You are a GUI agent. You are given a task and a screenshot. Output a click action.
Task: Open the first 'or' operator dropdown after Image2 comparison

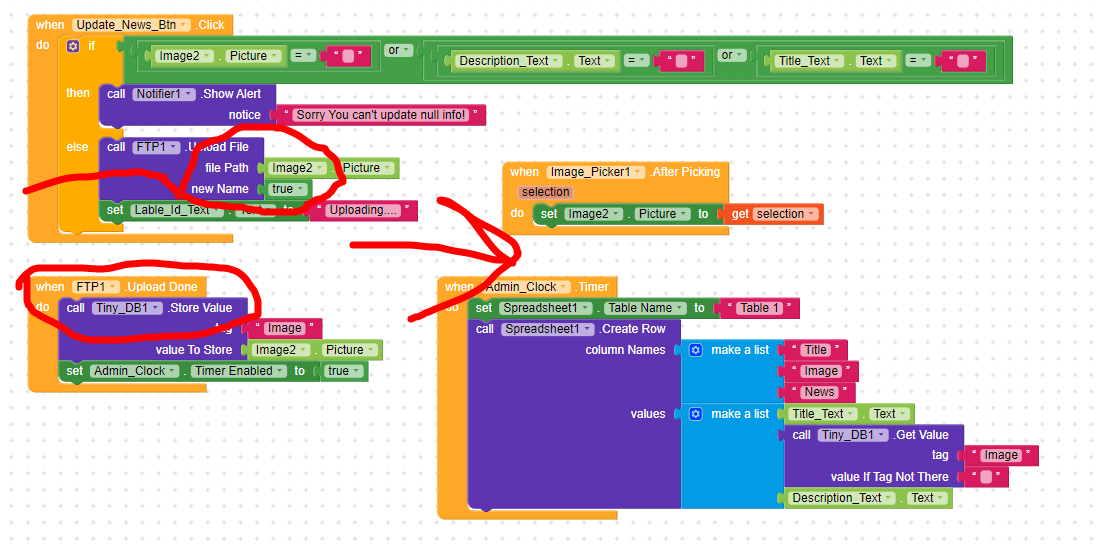pyautogui.click(x=398, y=51)
